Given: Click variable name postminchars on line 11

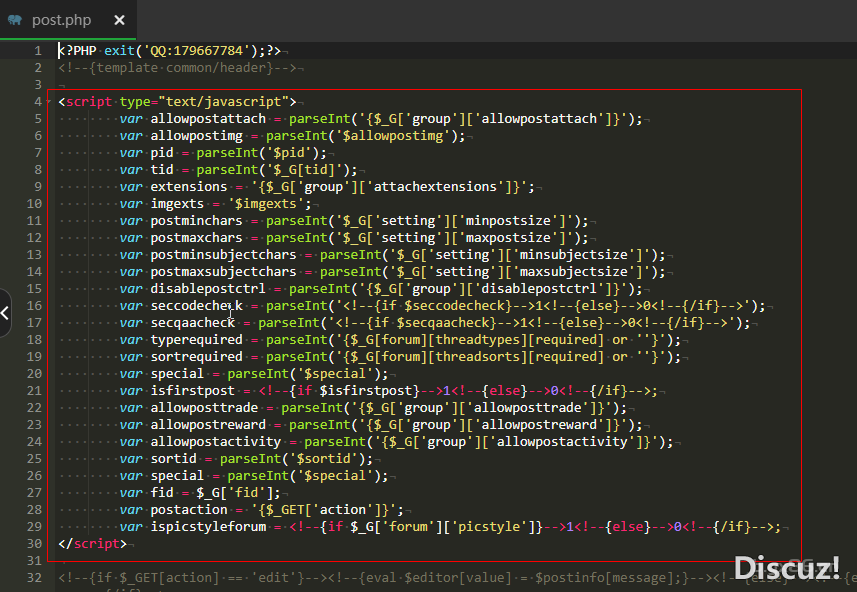Looking at the screenshot, I should [197, 220].
